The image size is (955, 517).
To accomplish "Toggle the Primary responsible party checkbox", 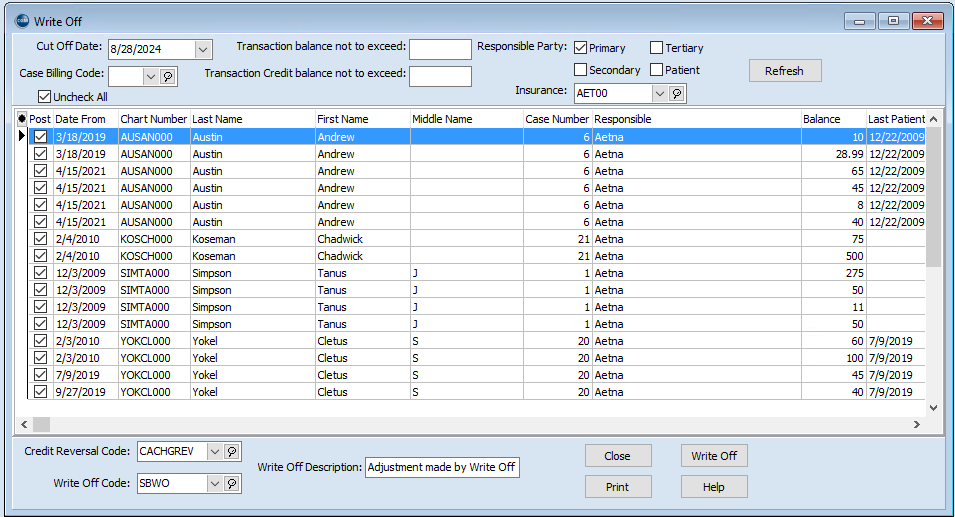I will [x=580, y=47].
